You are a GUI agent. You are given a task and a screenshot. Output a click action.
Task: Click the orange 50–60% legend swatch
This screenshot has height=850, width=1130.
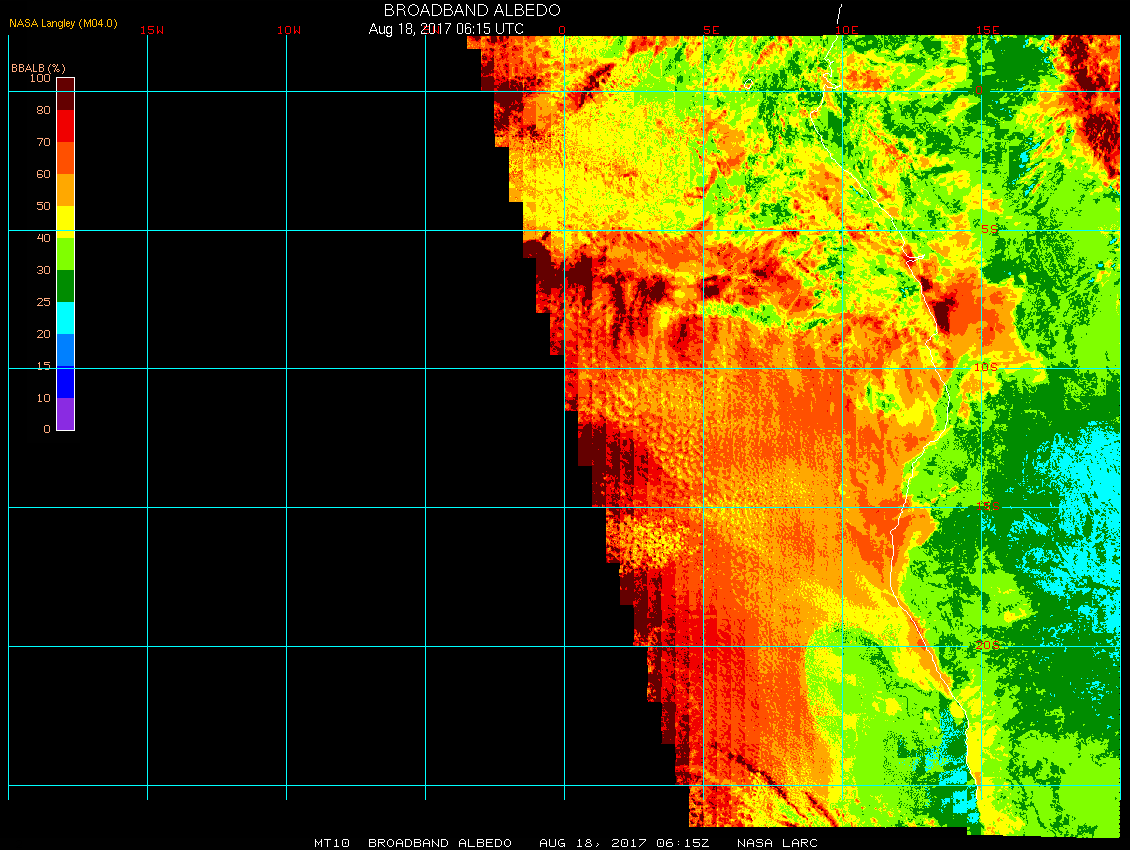65,189
